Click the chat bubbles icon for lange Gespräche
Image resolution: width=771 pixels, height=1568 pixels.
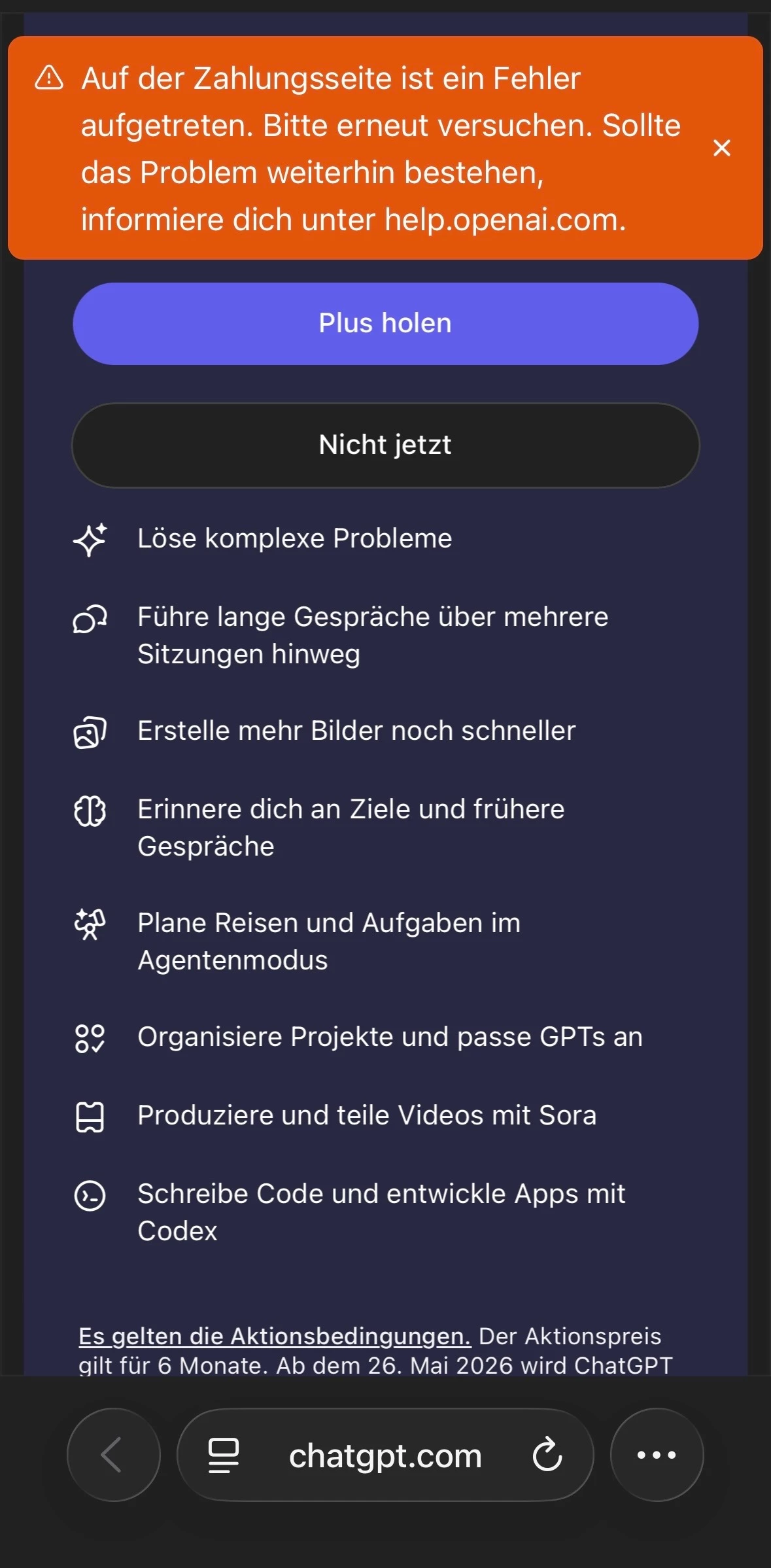tap(90, 619)
